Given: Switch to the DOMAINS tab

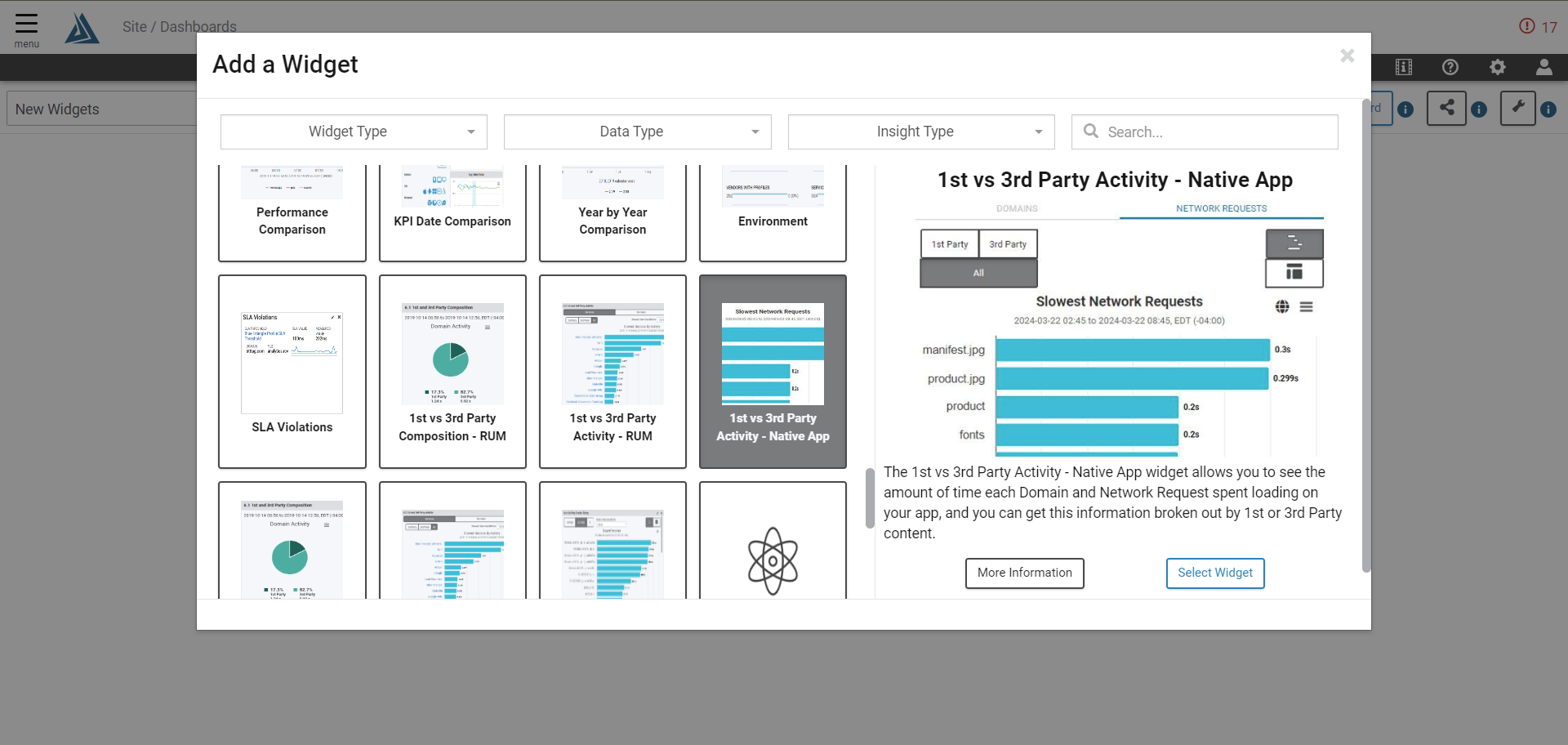Looking at the screenshot, I should click(1017, 209).
